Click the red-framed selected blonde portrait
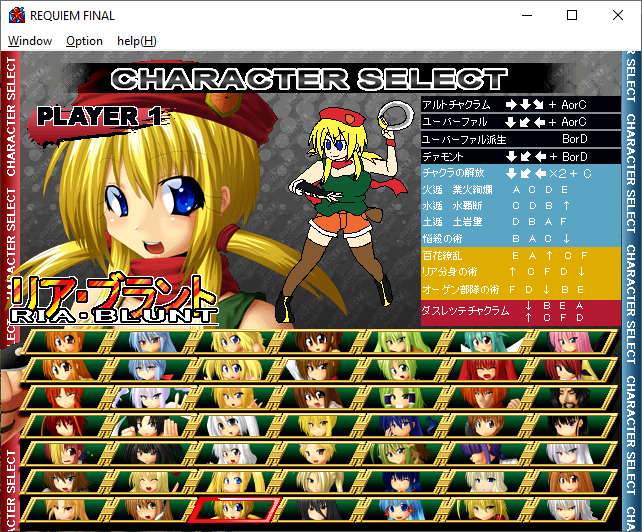This screenshot has height=532, width=642. pyautogui.click(x=235, y=509)
